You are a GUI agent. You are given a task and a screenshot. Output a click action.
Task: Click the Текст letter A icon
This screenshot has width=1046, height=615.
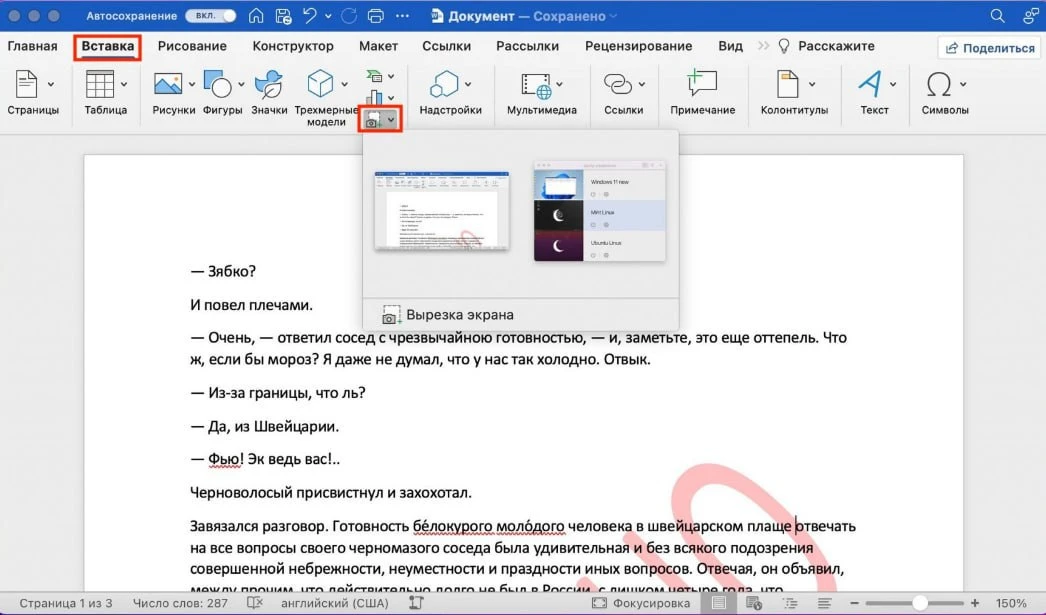point(870,84)
